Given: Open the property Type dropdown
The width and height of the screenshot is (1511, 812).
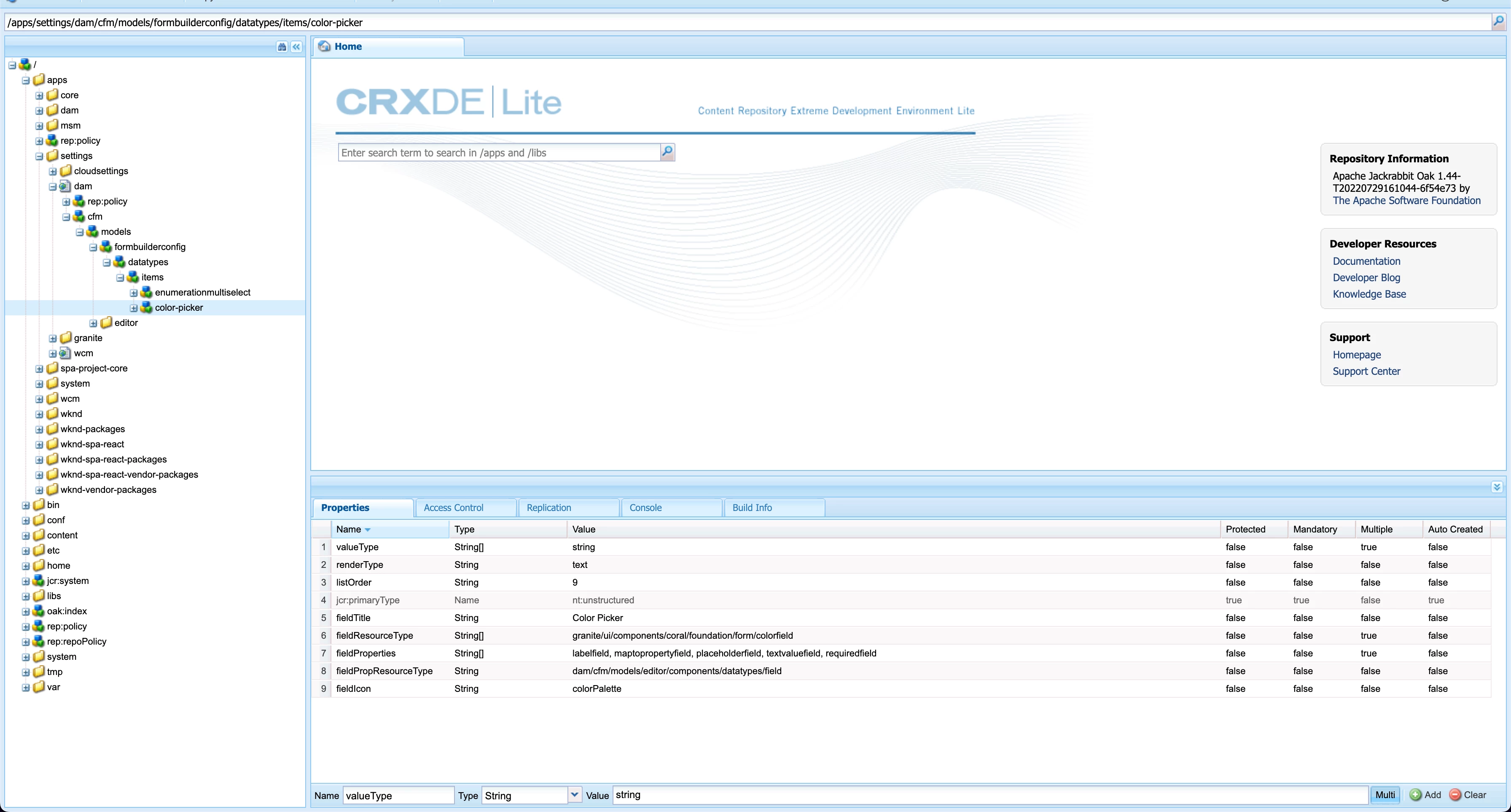Looking at the screenshot, I should (x=574, y=795).
